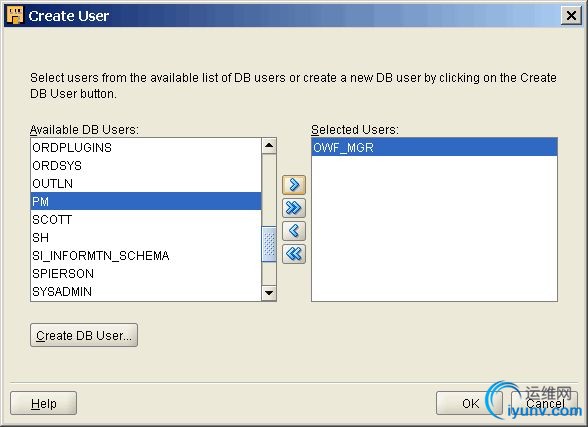Select SCOTT in available users
The height and width of the screenshot is (427, 588).
click(146, 219)
